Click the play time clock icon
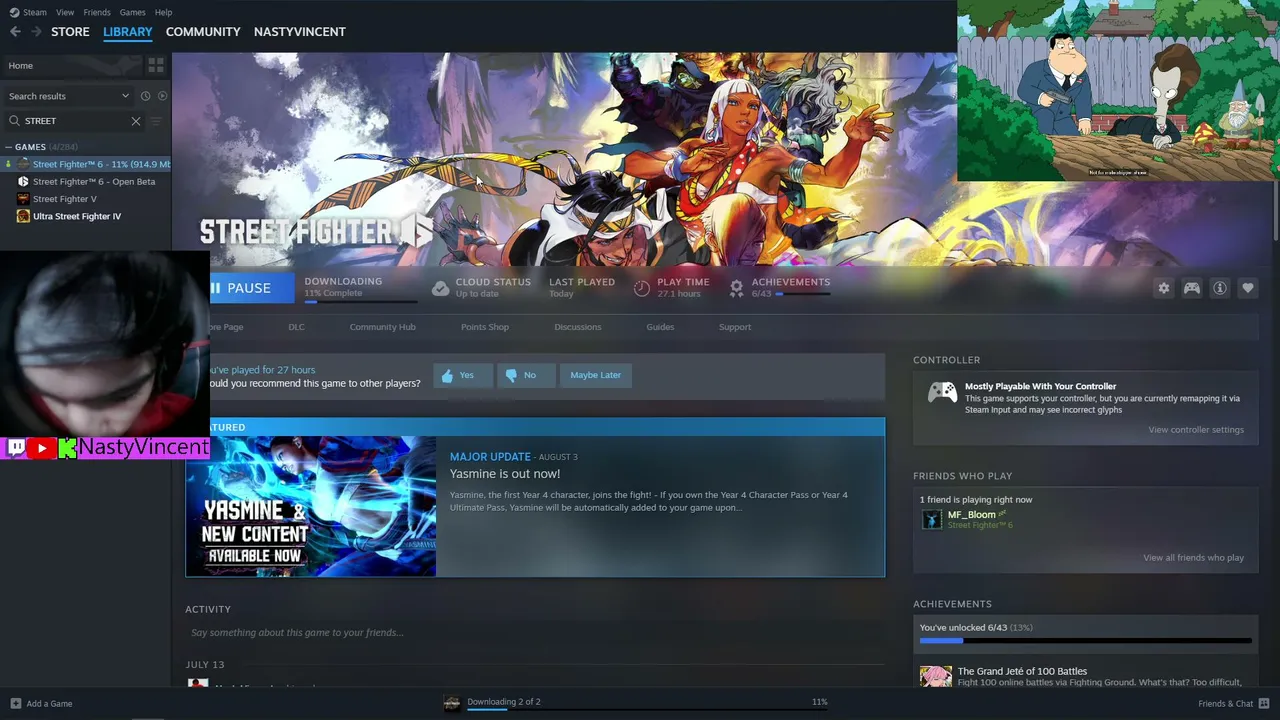 (x=642, y=288)
